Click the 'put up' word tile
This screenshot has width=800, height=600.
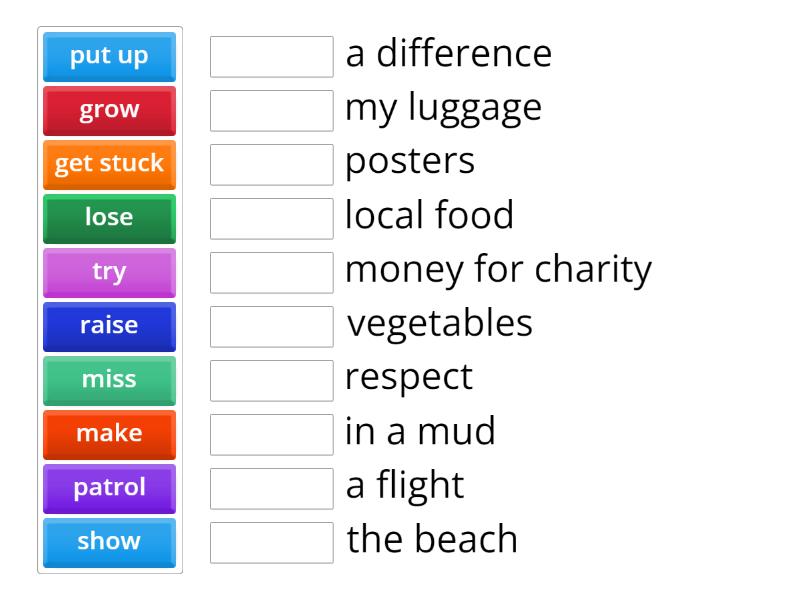pyautogui.click(x=109, y=57)
